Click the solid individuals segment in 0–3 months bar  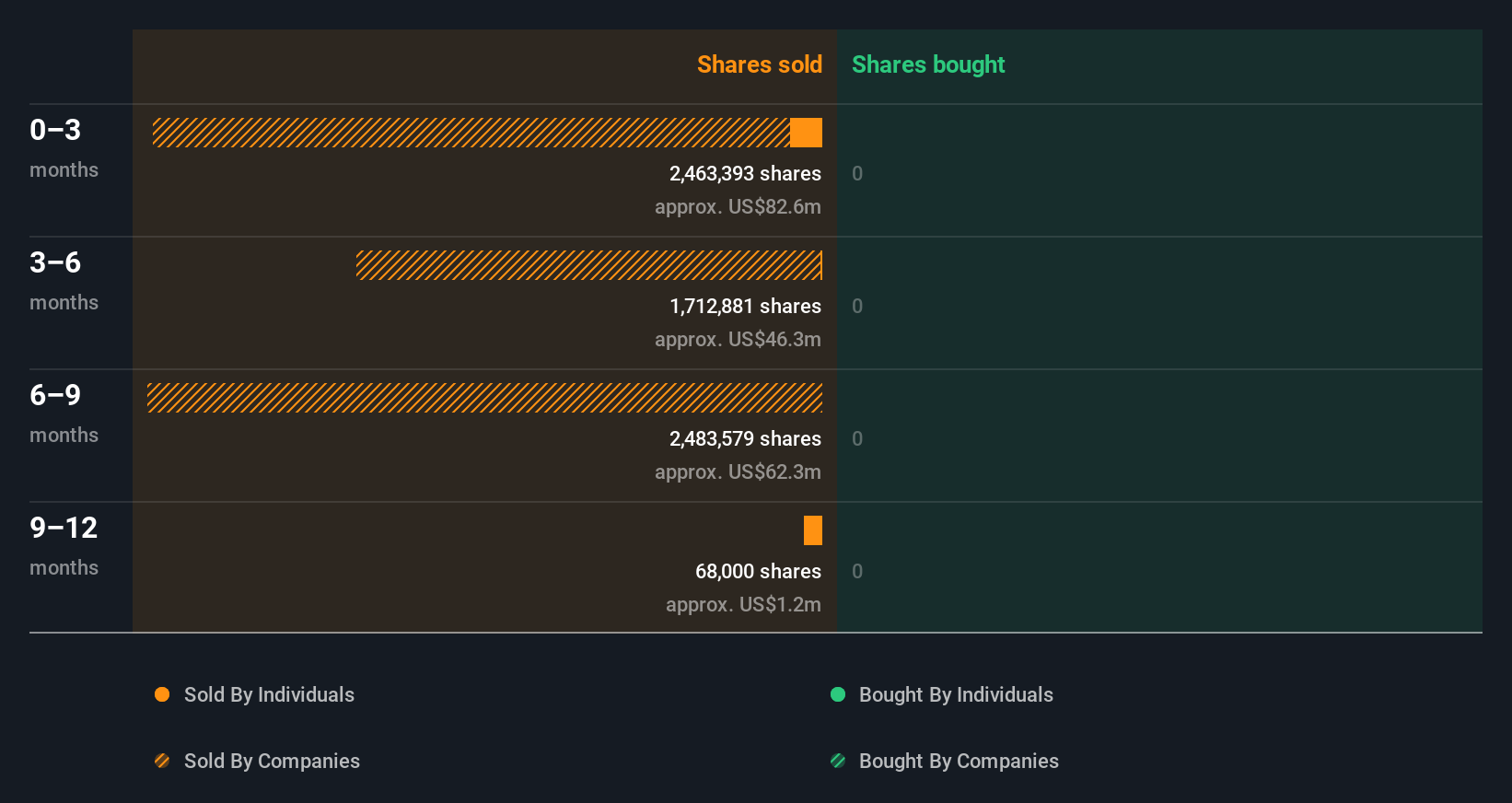[x=806, y=133]
